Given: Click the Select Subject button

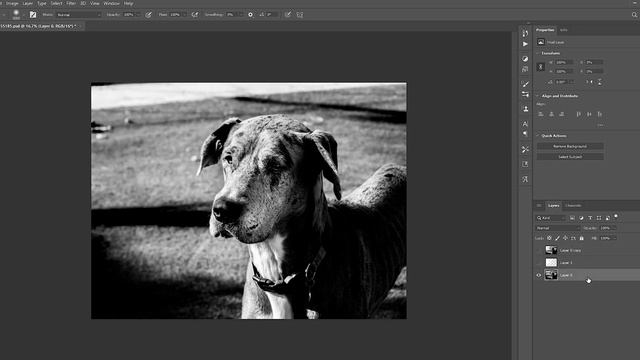Looking at the screenshot, I should coord(570,157).
